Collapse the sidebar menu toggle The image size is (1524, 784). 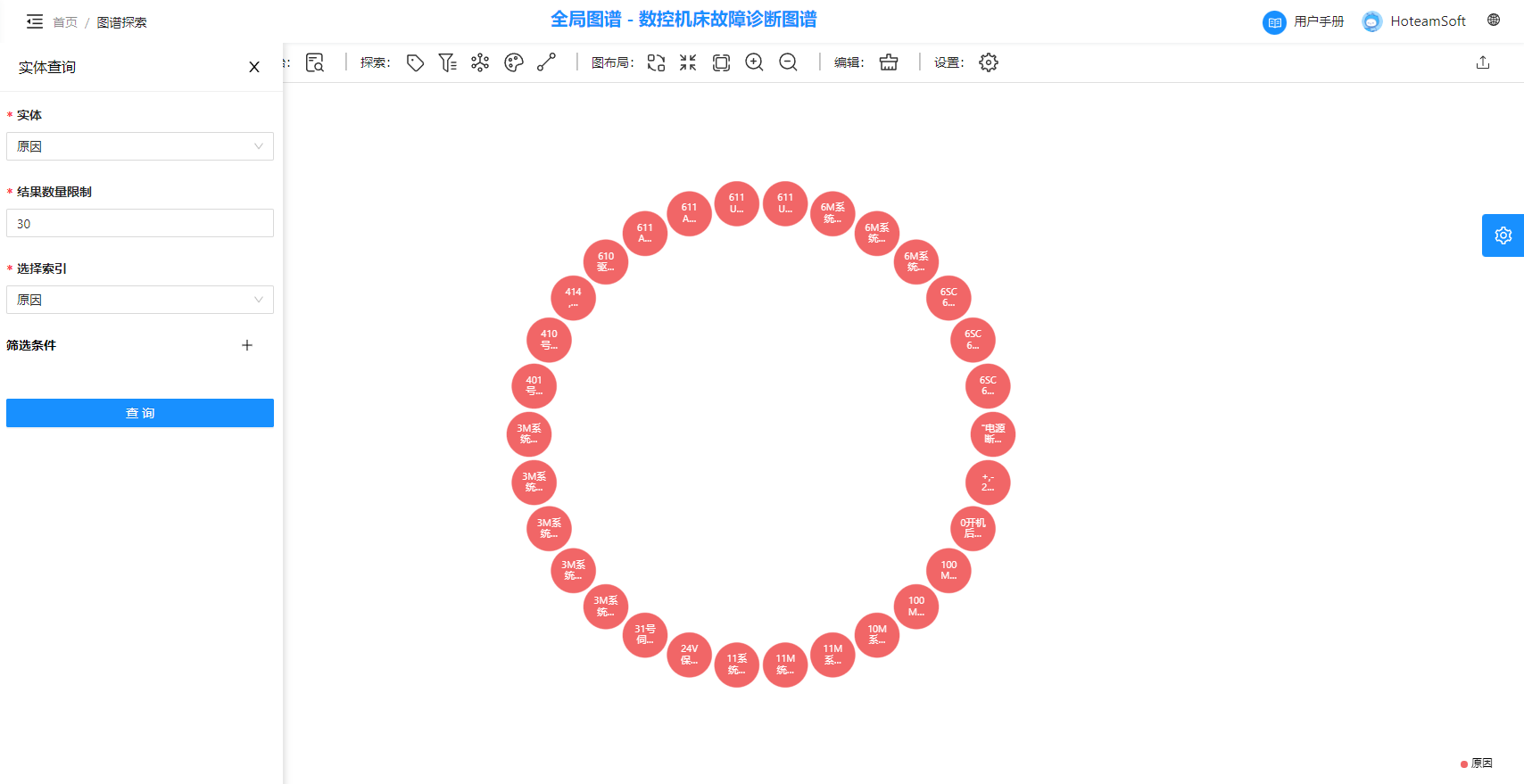pyautogui.click(x=35, y=21)
